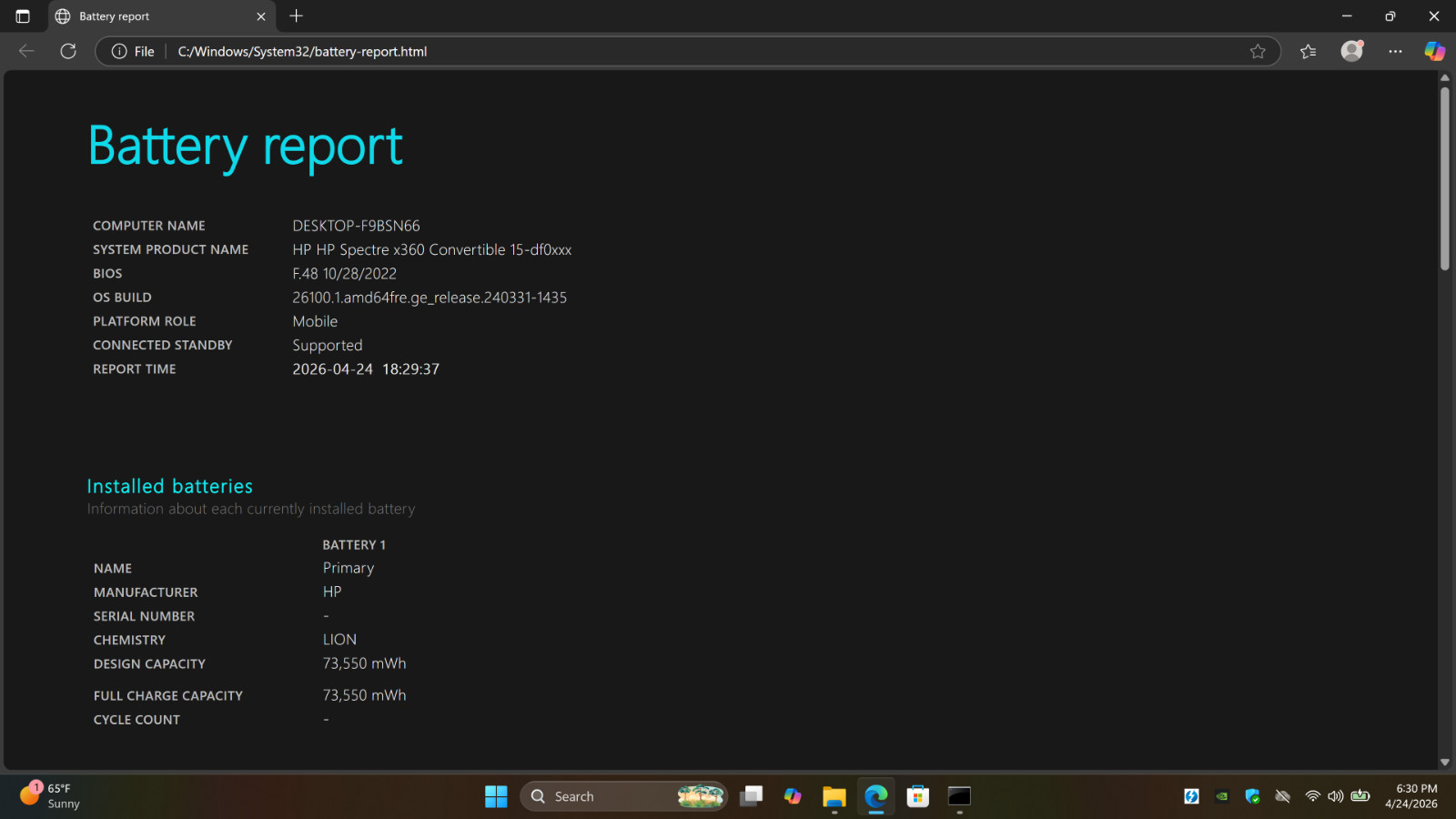Refresh the battery report page

68,51
